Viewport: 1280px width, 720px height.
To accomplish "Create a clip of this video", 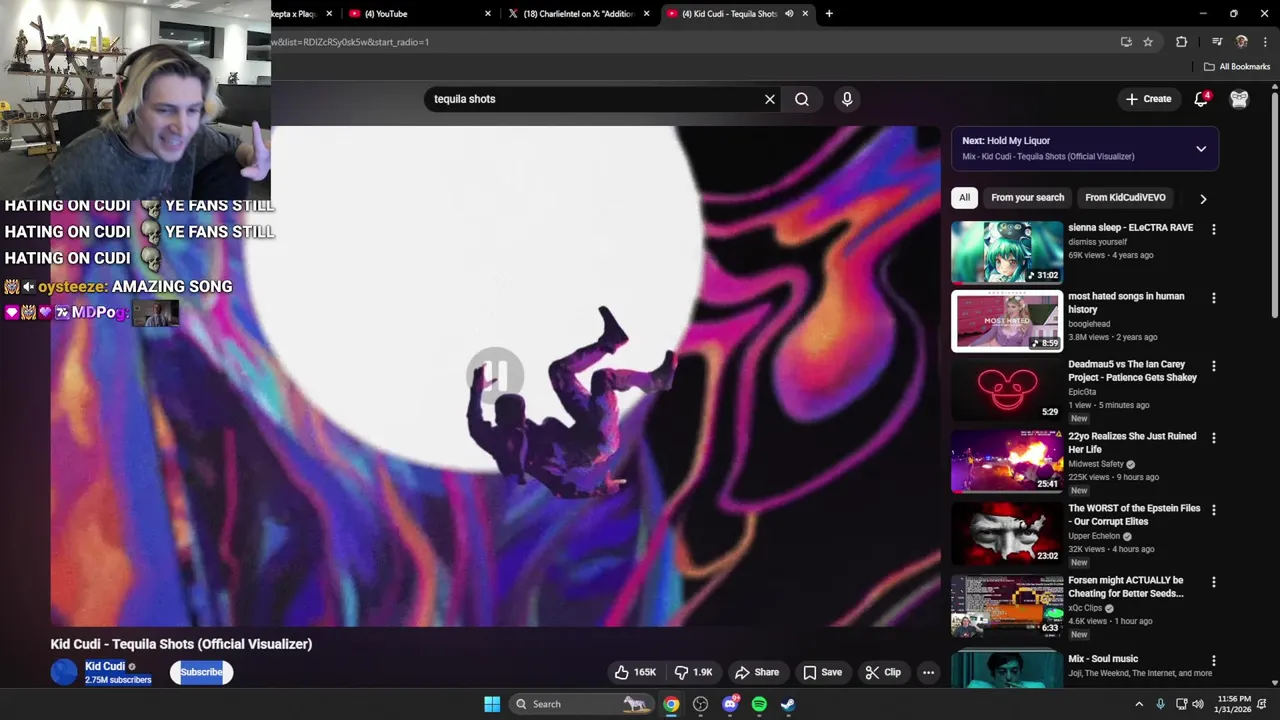I will 883,672.
